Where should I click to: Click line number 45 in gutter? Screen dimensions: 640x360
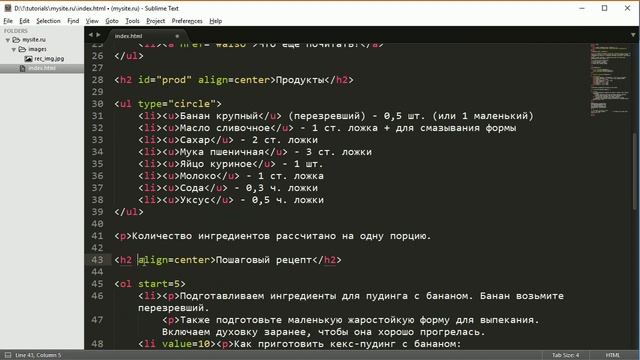click(98, 284)
